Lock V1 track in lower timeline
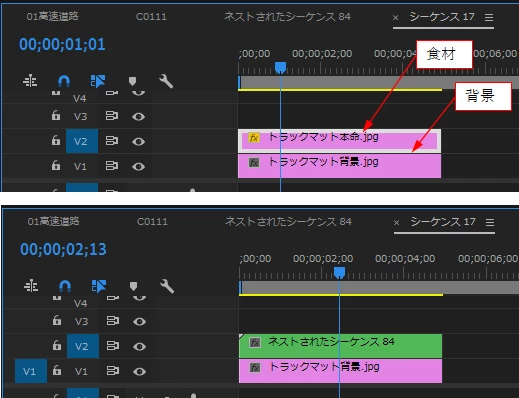 [57, 370]
